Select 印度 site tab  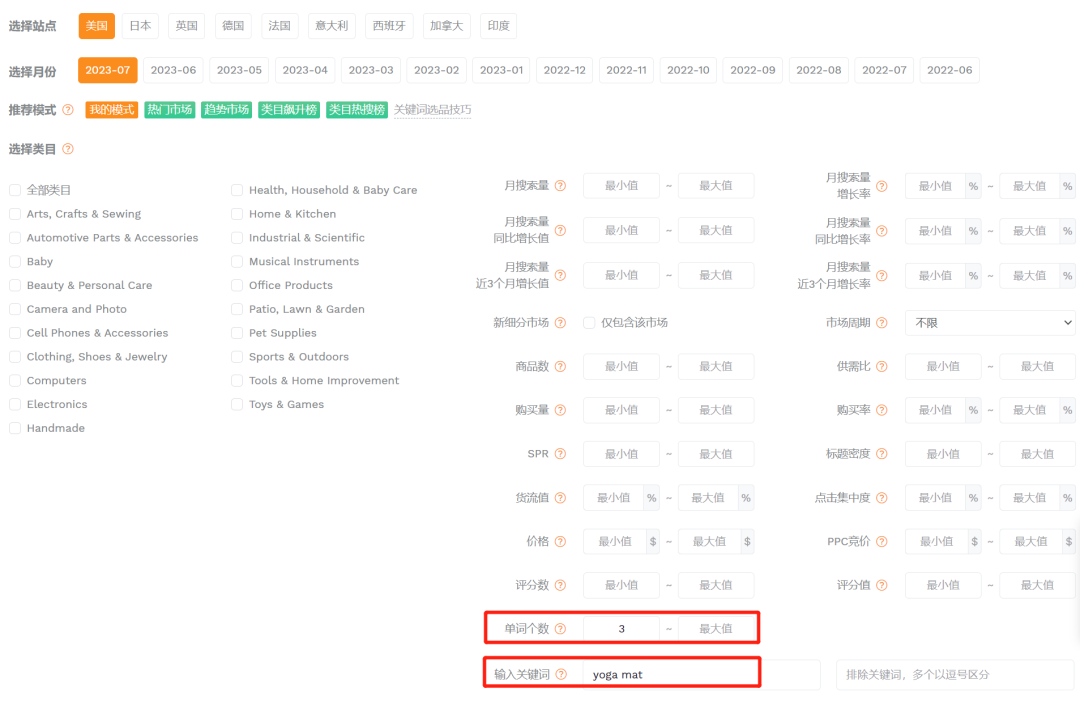[x=499, y=25]
